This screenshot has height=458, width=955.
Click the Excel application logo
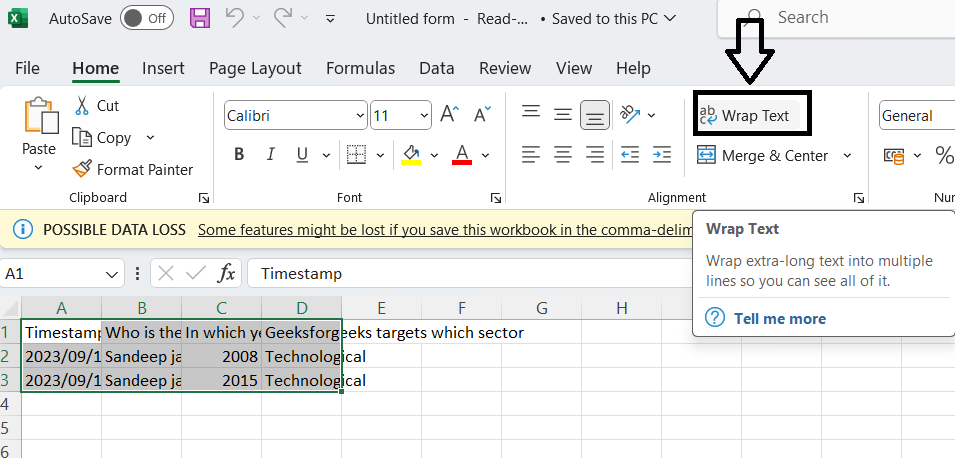(x=18, y=18)
